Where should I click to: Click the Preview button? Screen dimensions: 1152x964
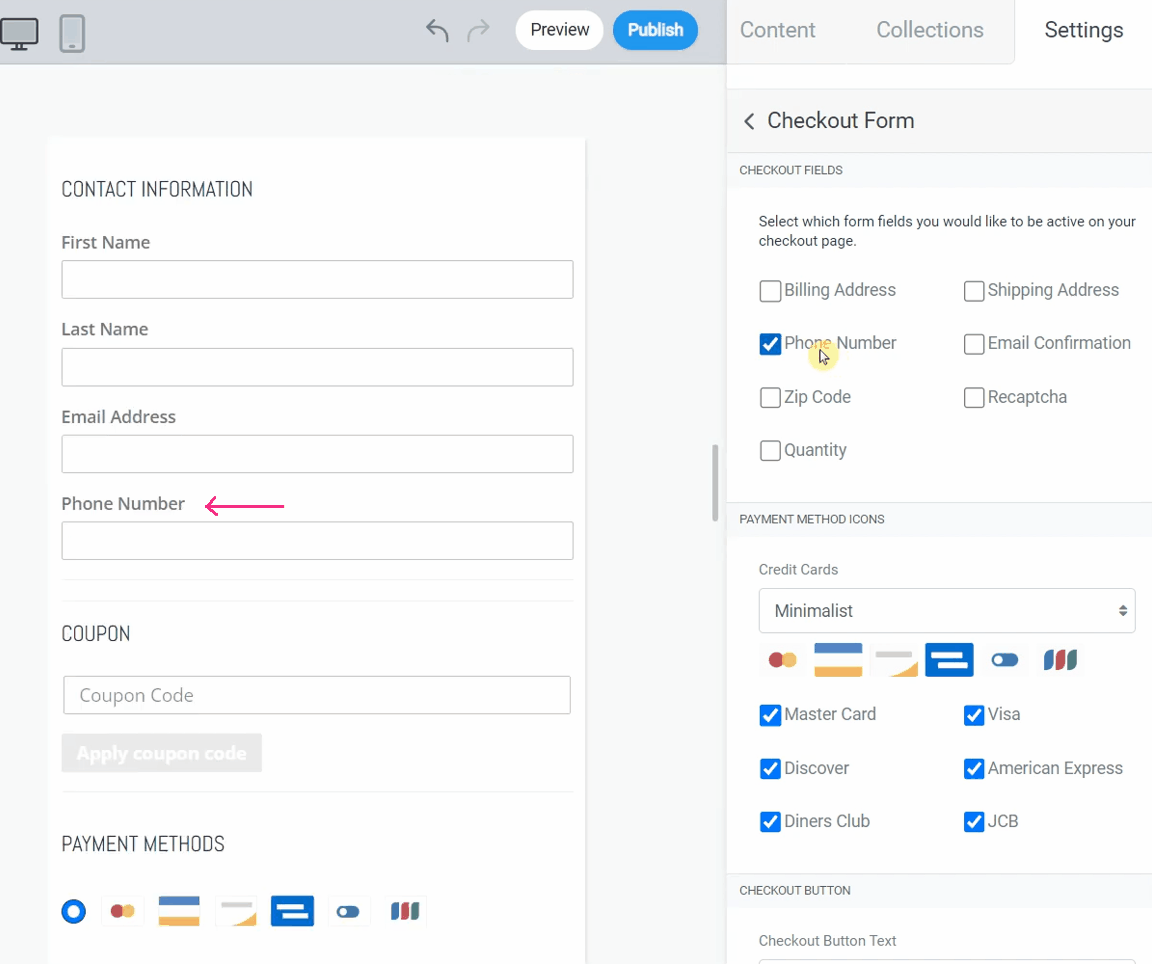pos(560,30)
